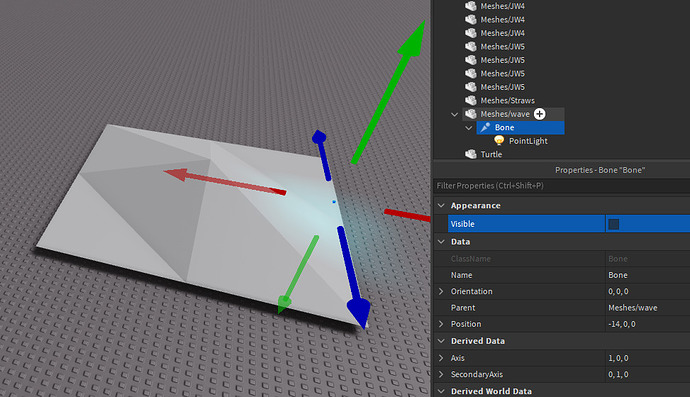Edit the Orientation value 0, 0, 0
The height and width of the screenshot is (397, 690).
[648, 291]
